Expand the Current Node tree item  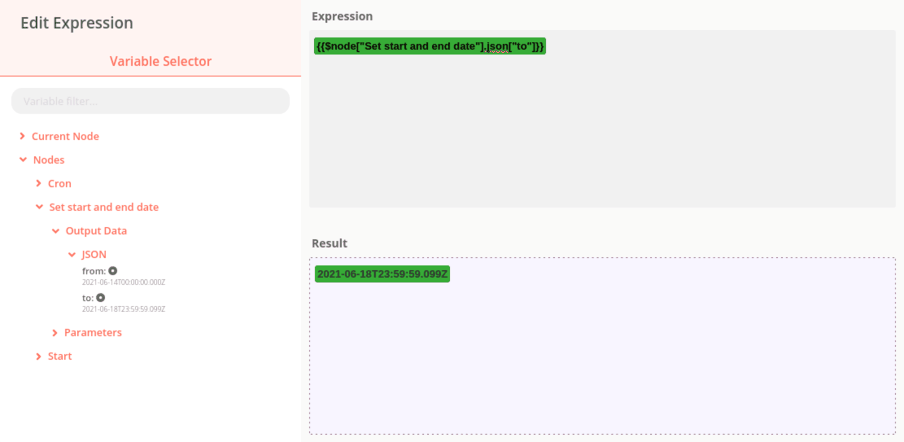[x=22, y=136]
